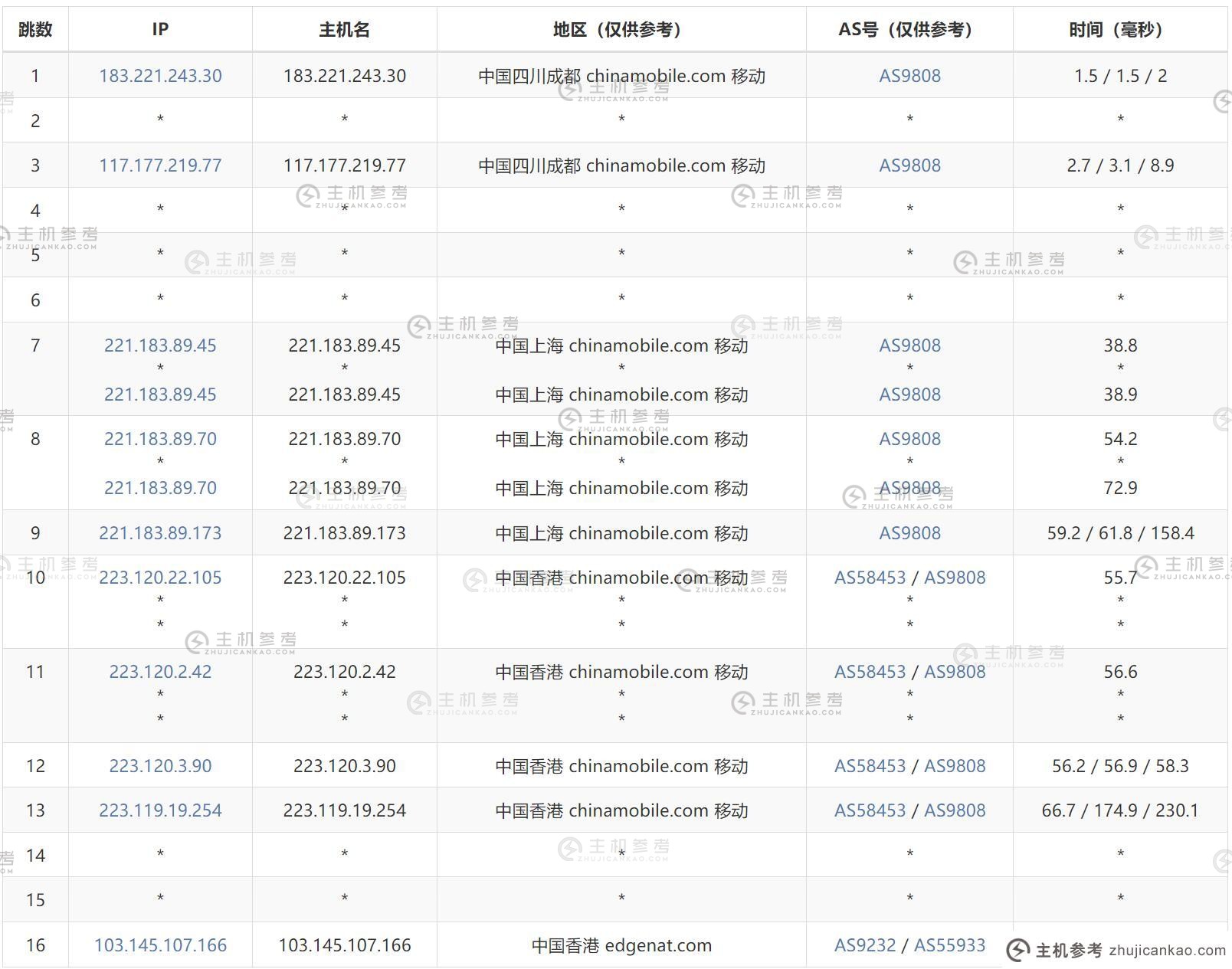Click AS58453 link in hop 13 row
The width and height of the screenshot is (1232, 969).
click(x=870, y=810)
